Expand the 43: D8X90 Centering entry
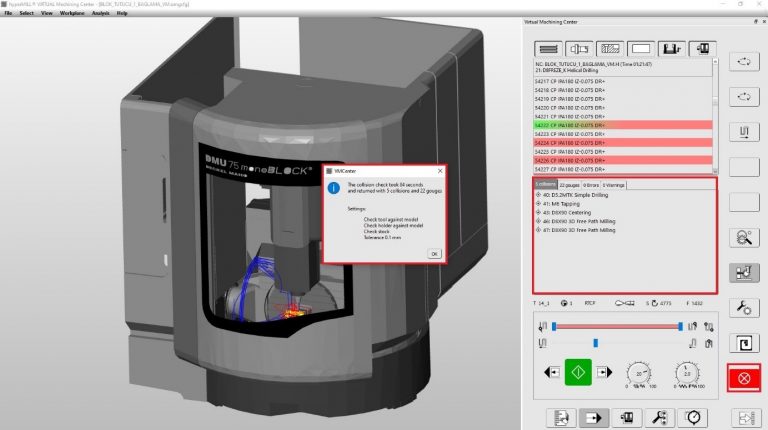This screenshot has height=430, width=768. point(539,212)
